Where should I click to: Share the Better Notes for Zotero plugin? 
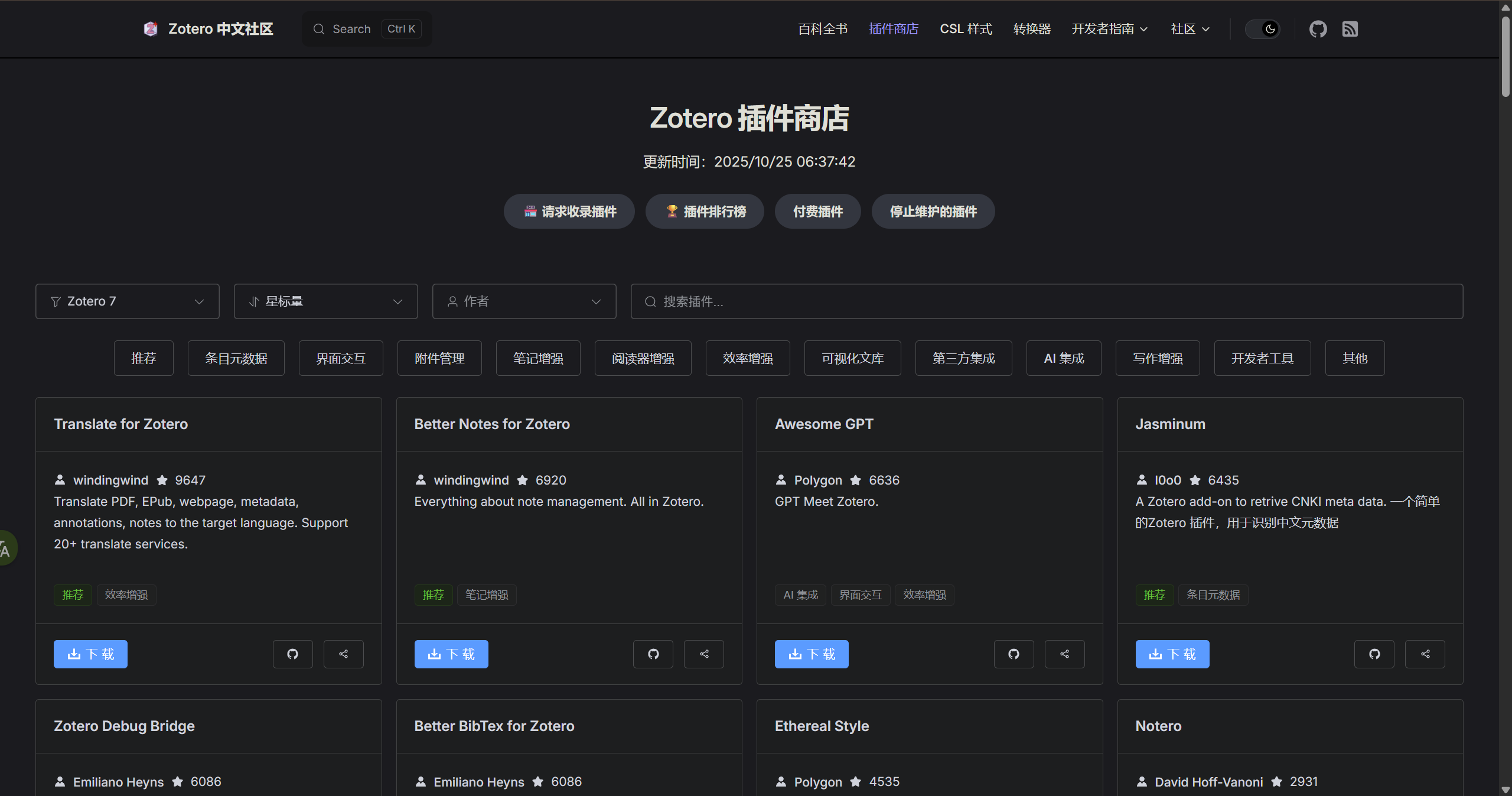click(x=704, y=654)
